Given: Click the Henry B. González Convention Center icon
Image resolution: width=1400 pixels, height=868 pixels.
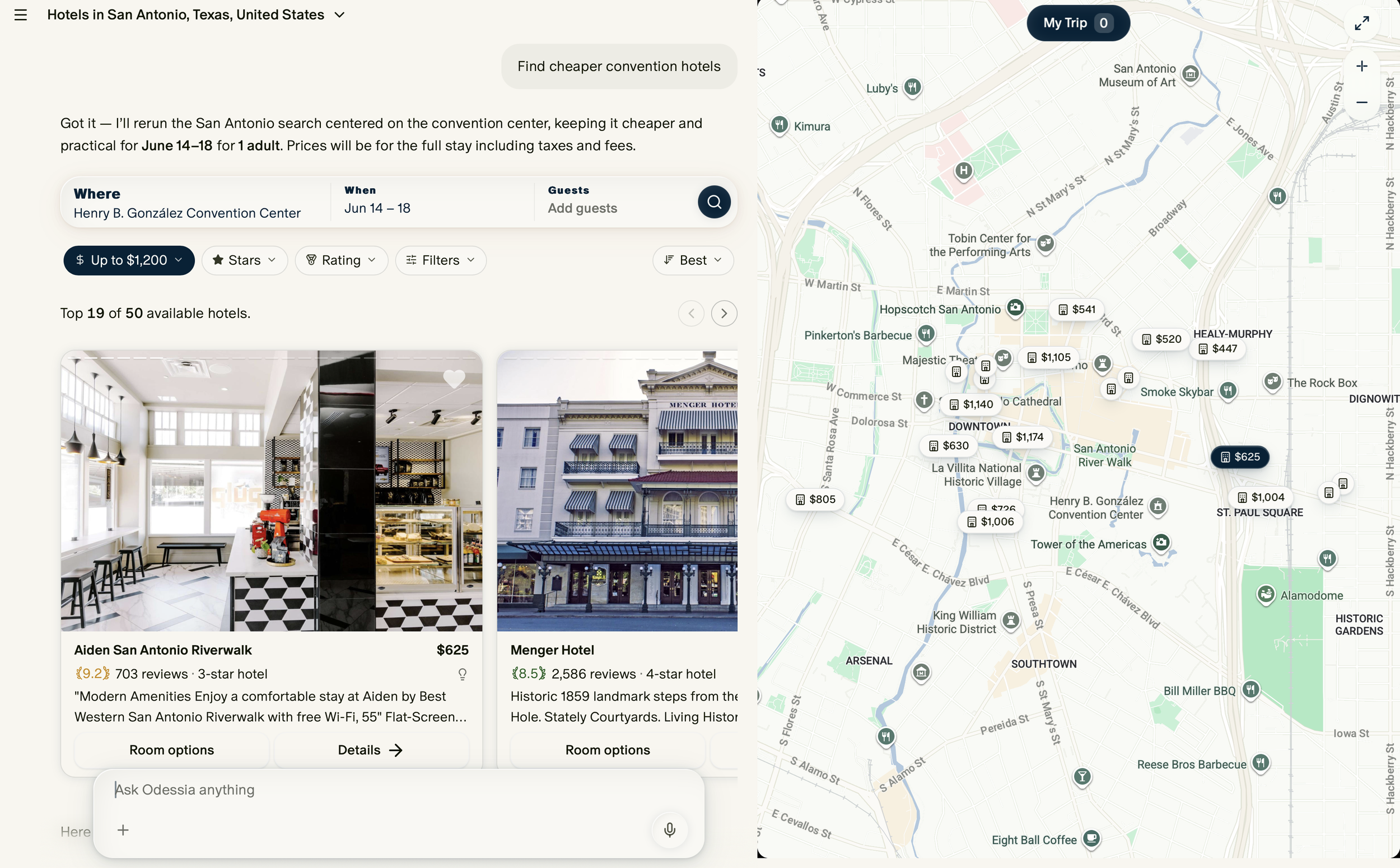Looking at the screenshot, I should pyautogui.click(x=1158, y=506).
